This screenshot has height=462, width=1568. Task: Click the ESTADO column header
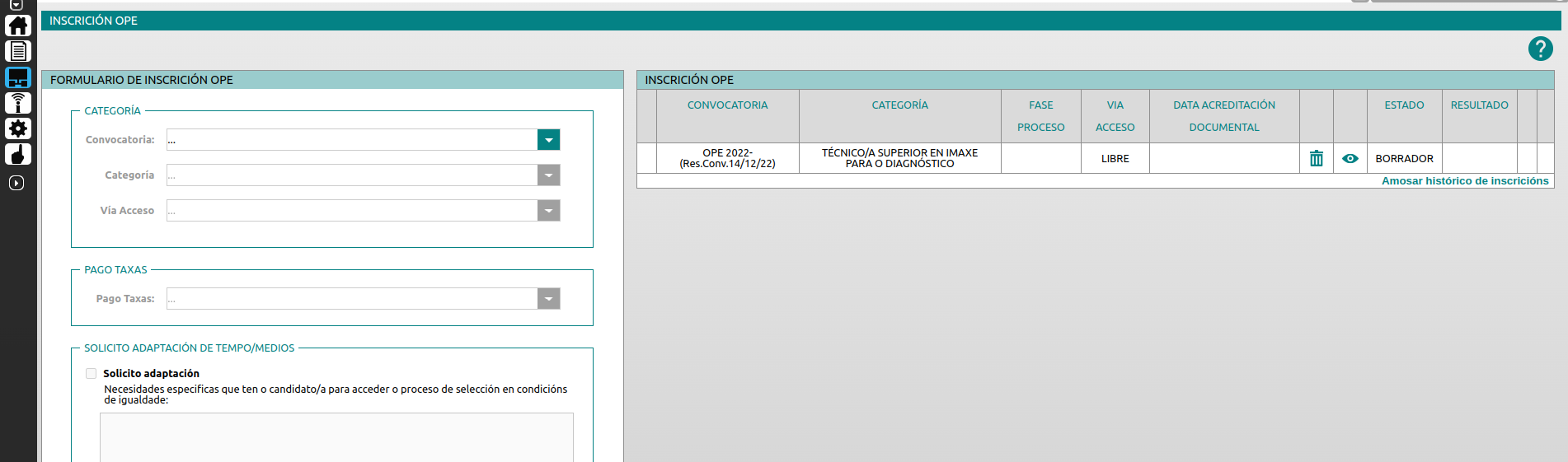click(x=1404, y=105)
